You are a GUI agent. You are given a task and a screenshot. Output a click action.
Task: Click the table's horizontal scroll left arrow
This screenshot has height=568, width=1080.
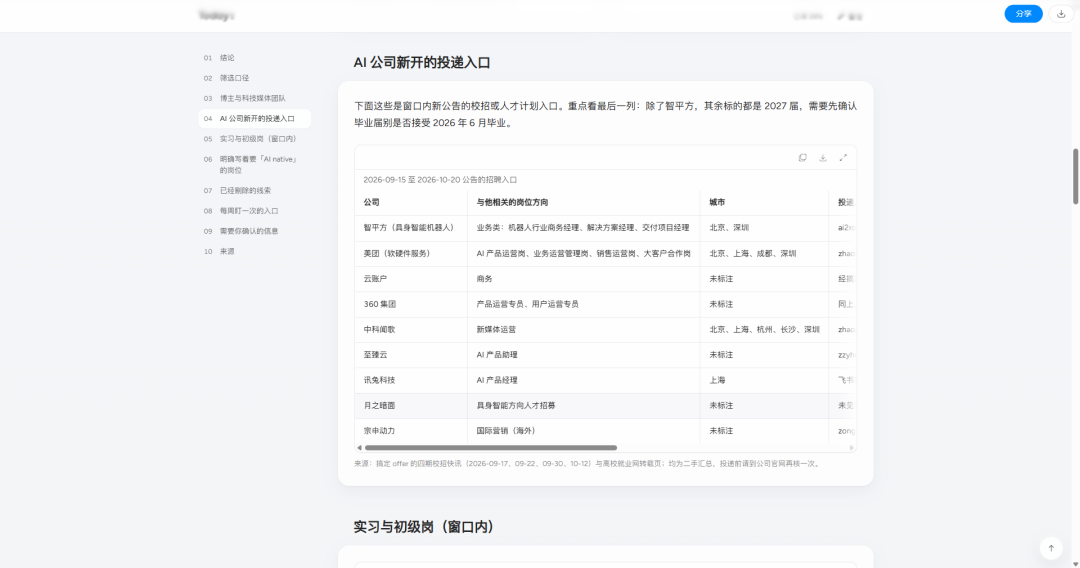point(359,448)
